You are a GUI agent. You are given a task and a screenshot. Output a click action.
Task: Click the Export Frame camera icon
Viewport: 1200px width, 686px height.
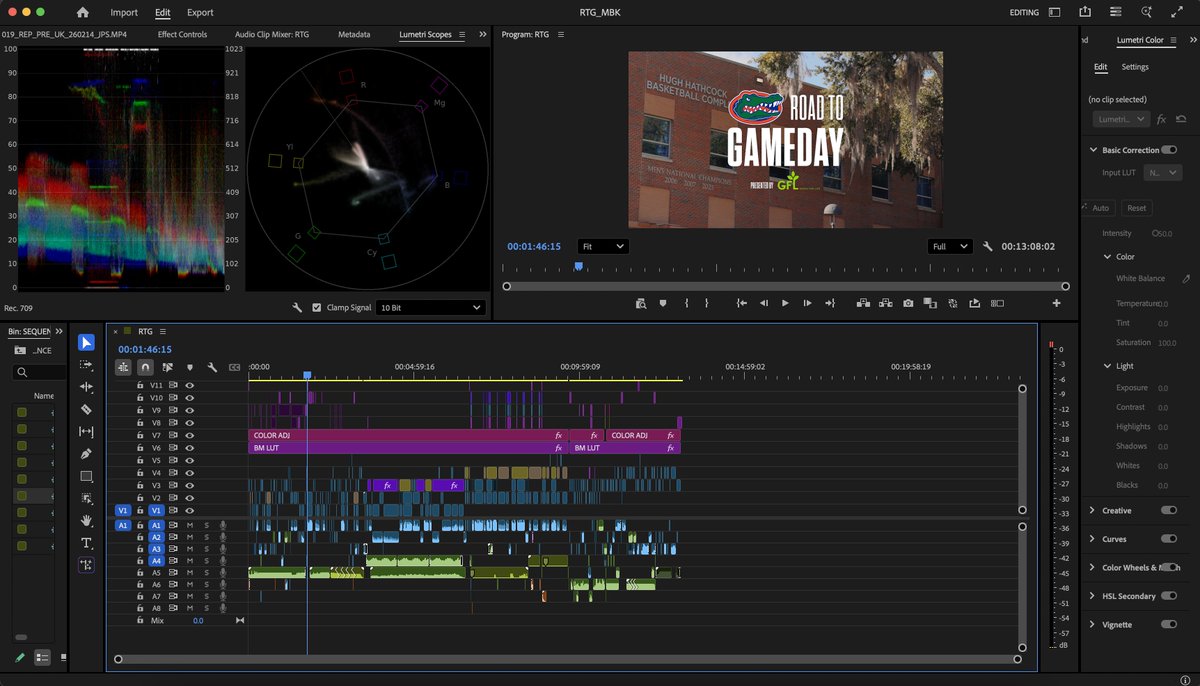(x=907, y=303)
